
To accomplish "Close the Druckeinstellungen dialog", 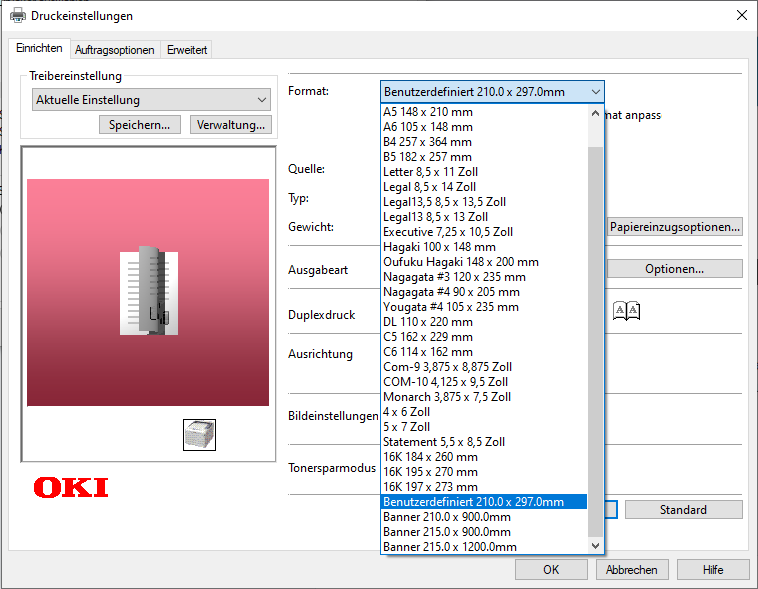I will tap(742, 15).
